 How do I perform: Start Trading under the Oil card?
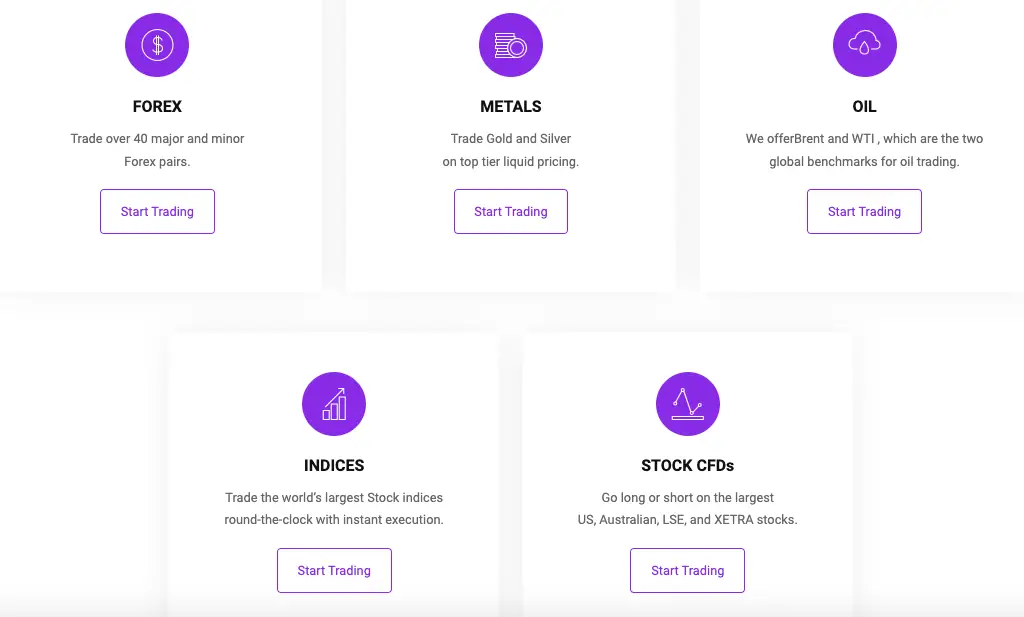[x=865, y=212]
